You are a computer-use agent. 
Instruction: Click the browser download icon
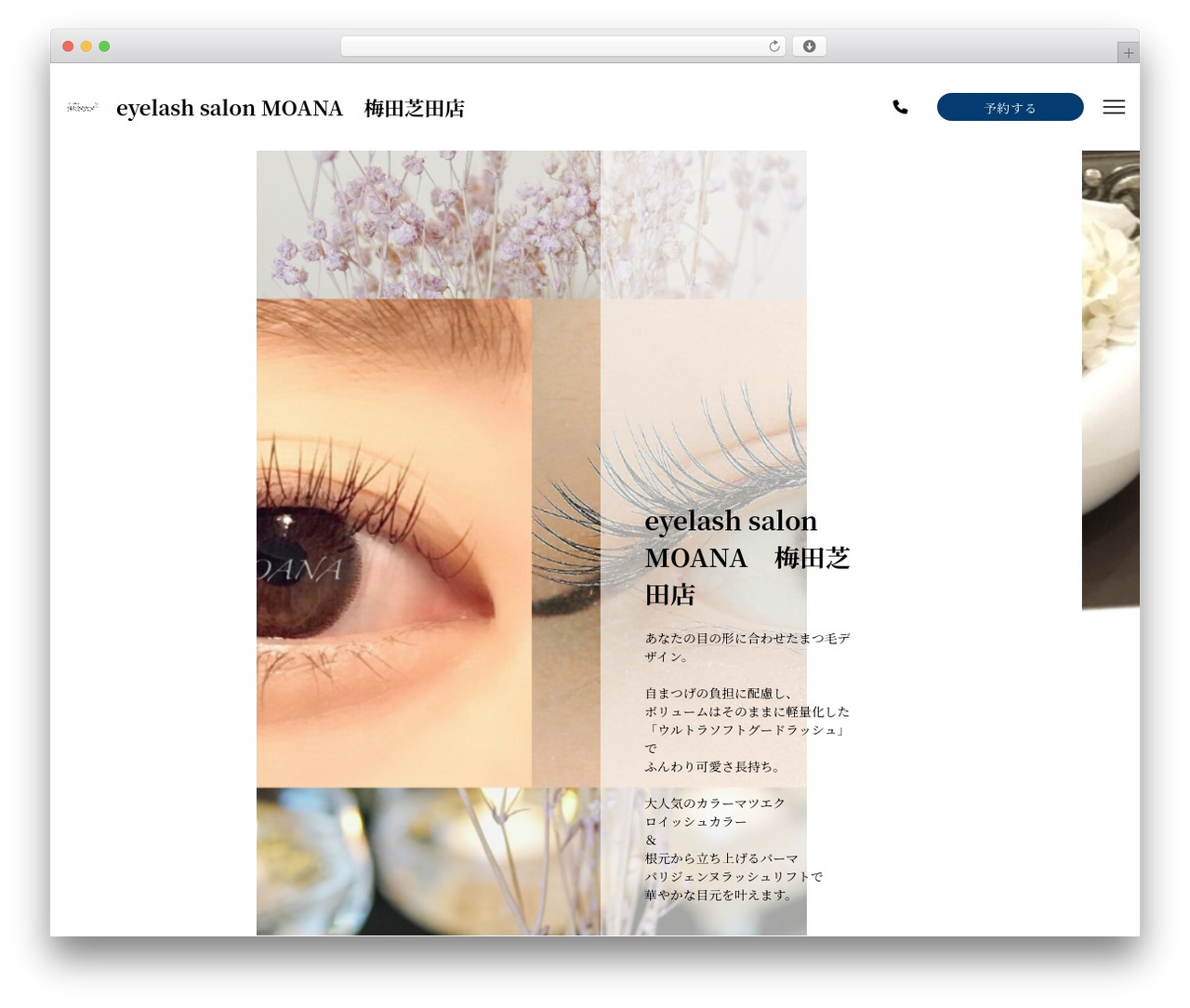[809, 46]
